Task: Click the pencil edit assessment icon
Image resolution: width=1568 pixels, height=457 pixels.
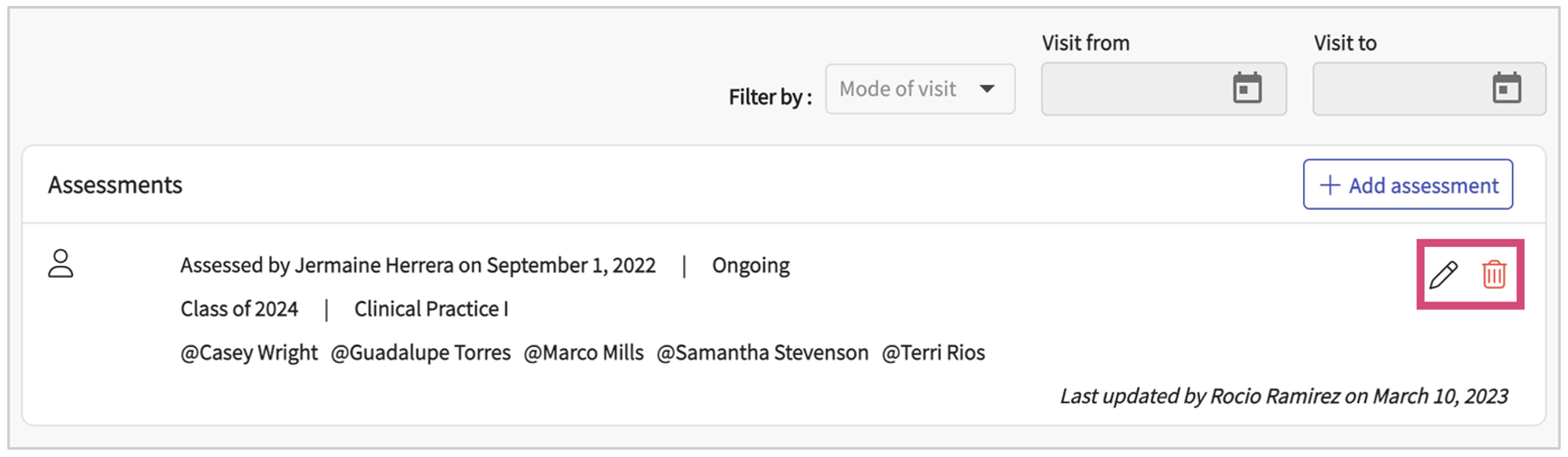Action: [x=1443, y=275]
